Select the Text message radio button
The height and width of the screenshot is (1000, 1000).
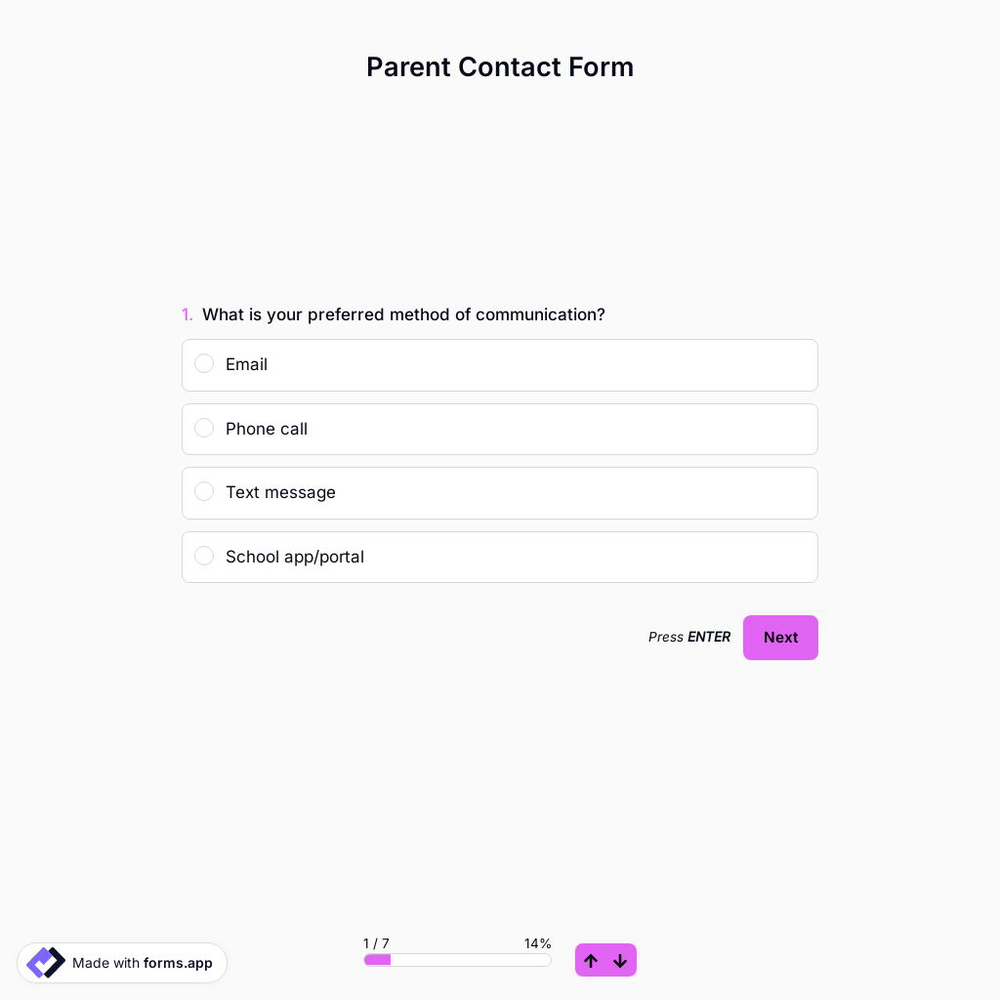[204, 492]
